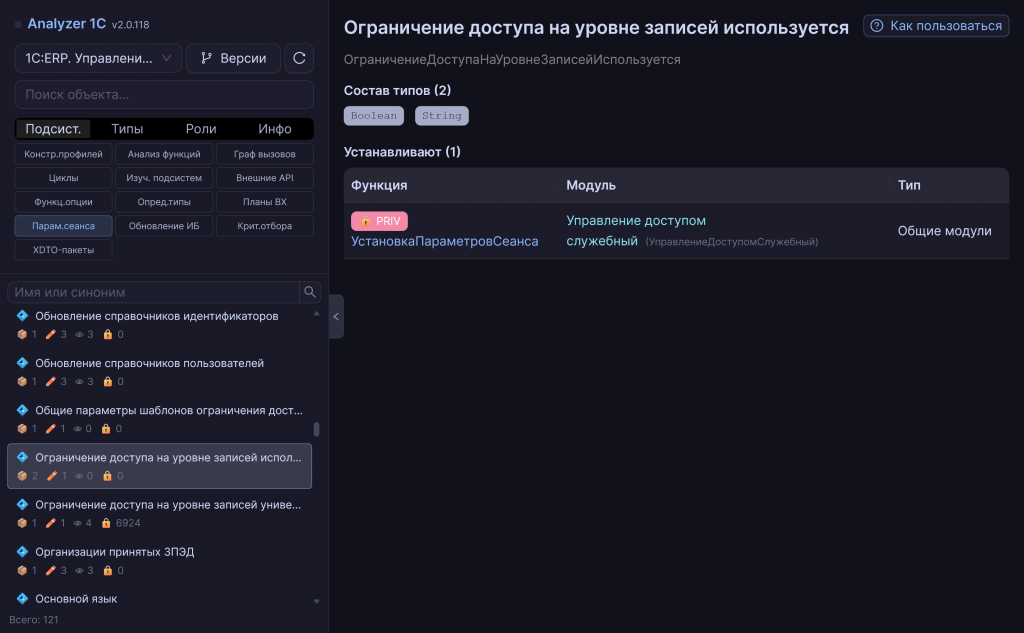The width and height of the screenshot is (1024, 633).
Task: Open Изуч. подсистем tool
Action: pos(164,178)
